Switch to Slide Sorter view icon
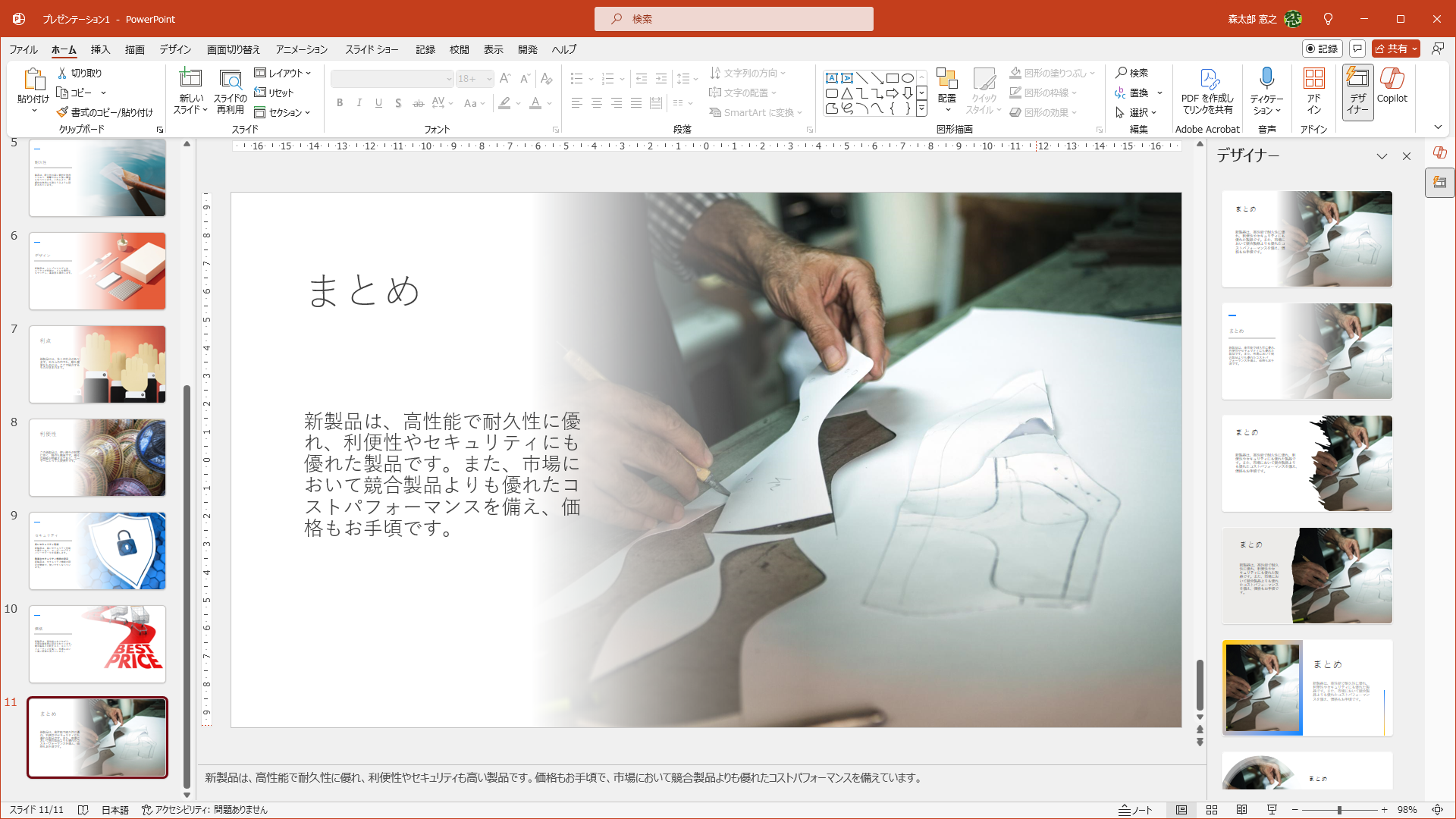 tap(1212, 810)
